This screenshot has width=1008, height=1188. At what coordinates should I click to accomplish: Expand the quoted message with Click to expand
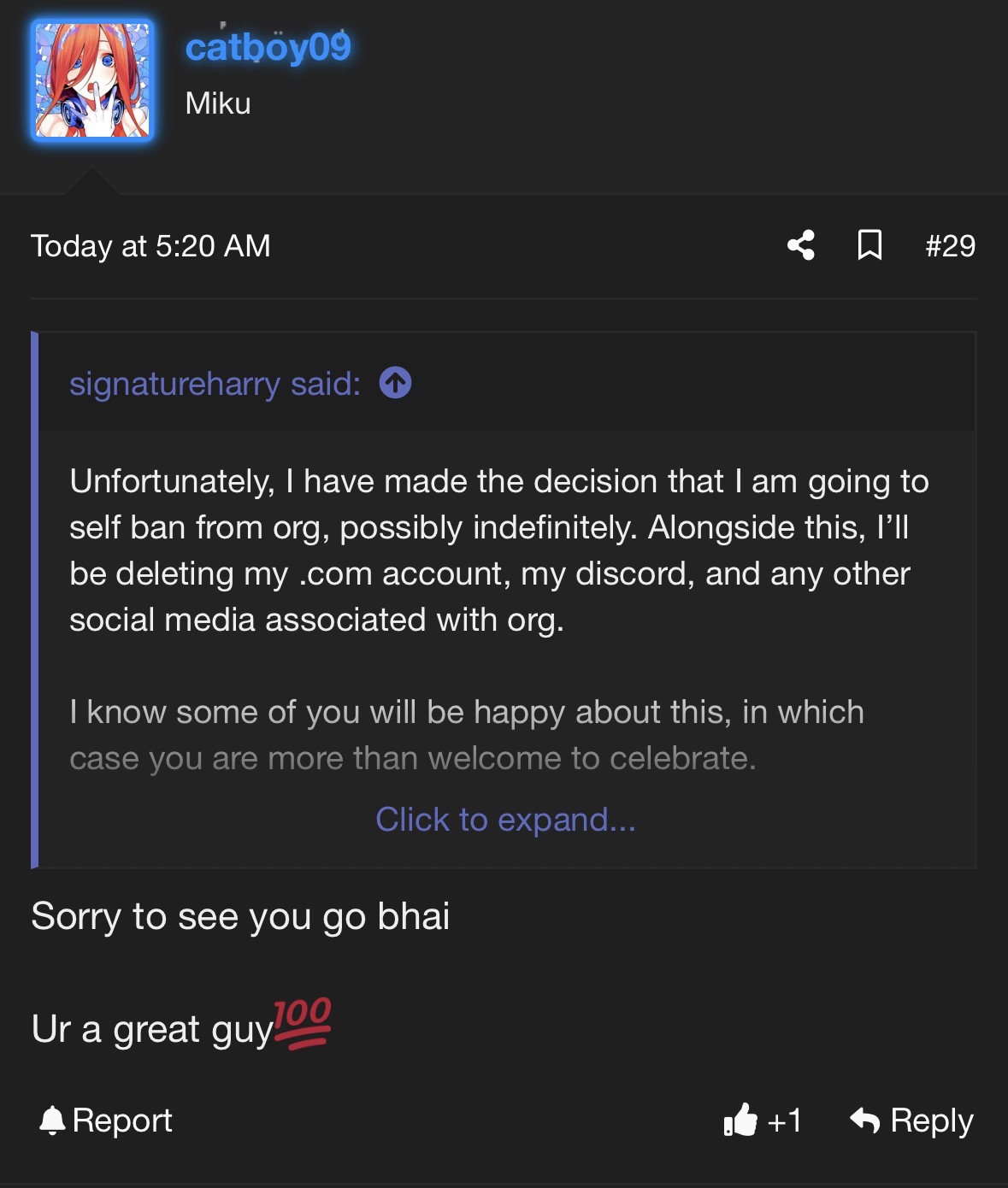(x=505, y=820)
